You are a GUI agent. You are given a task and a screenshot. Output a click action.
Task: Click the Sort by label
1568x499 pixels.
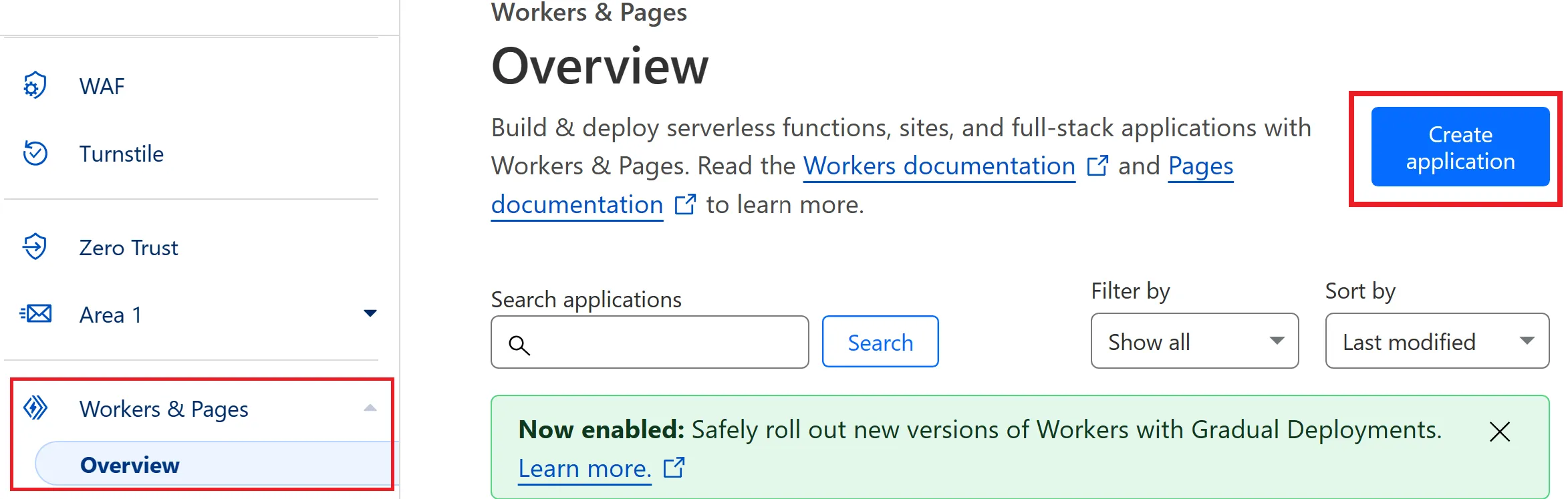pos(1360,291)
